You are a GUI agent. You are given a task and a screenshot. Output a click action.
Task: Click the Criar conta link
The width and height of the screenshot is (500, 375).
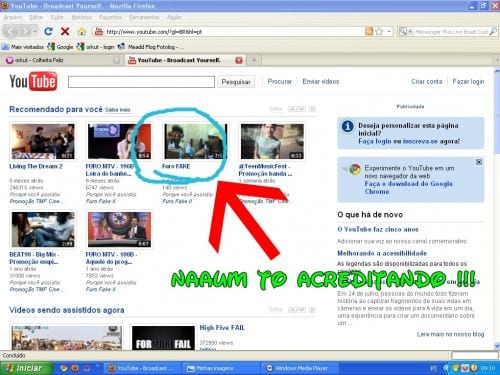tap(426, 81)
